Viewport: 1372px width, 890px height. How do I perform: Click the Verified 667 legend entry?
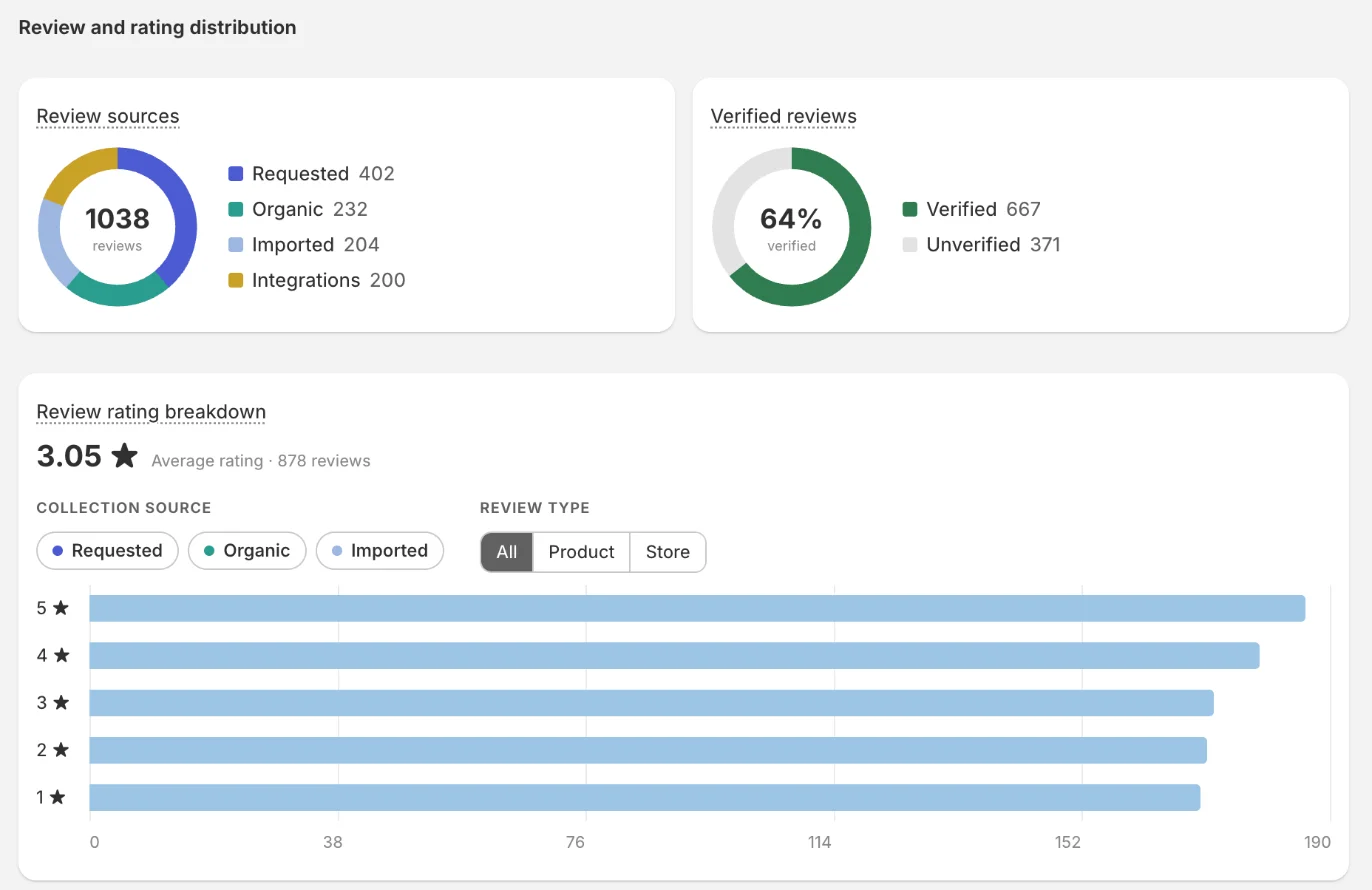pyautogui.click(x=972, y=209)
